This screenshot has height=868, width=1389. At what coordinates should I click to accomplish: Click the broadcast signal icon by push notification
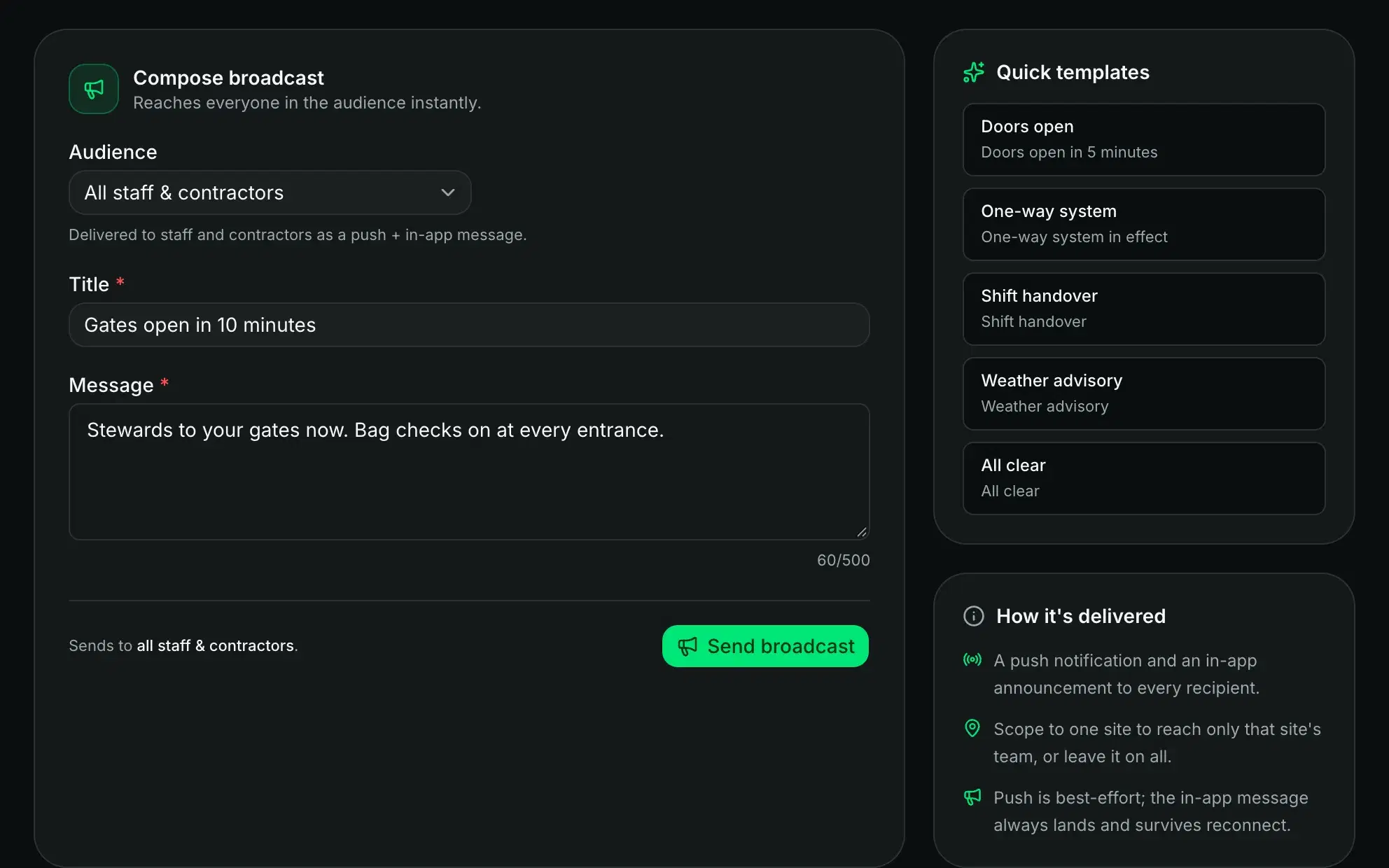pos(972,659)
